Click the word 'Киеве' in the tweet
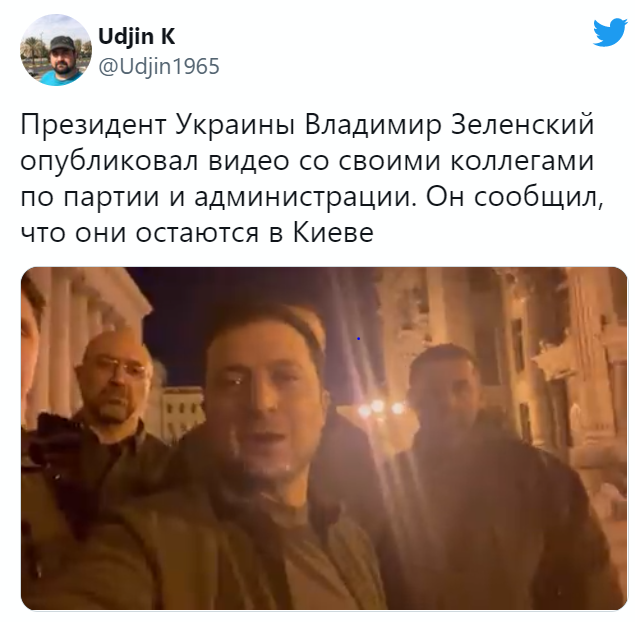Viewport: 635px width, 622px height. pyautogui.click(x=333, y=233)
